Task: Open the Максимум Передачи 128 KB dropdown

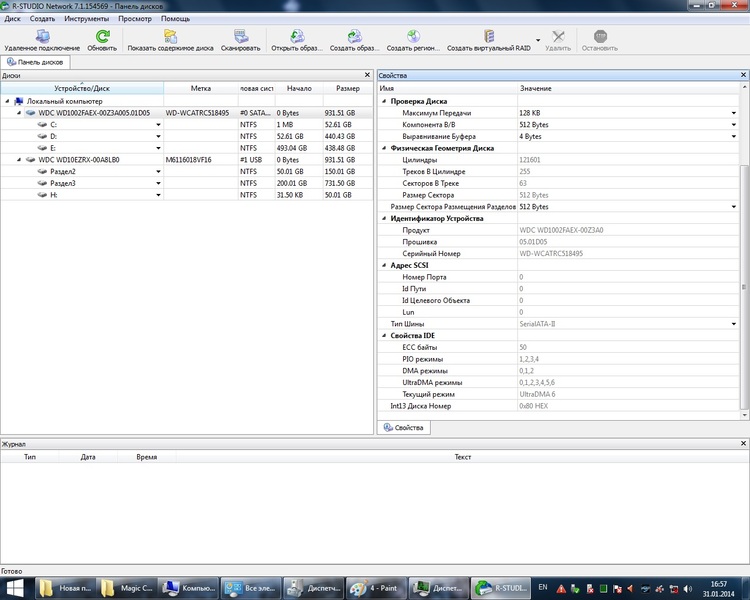Action: point(734,113)
